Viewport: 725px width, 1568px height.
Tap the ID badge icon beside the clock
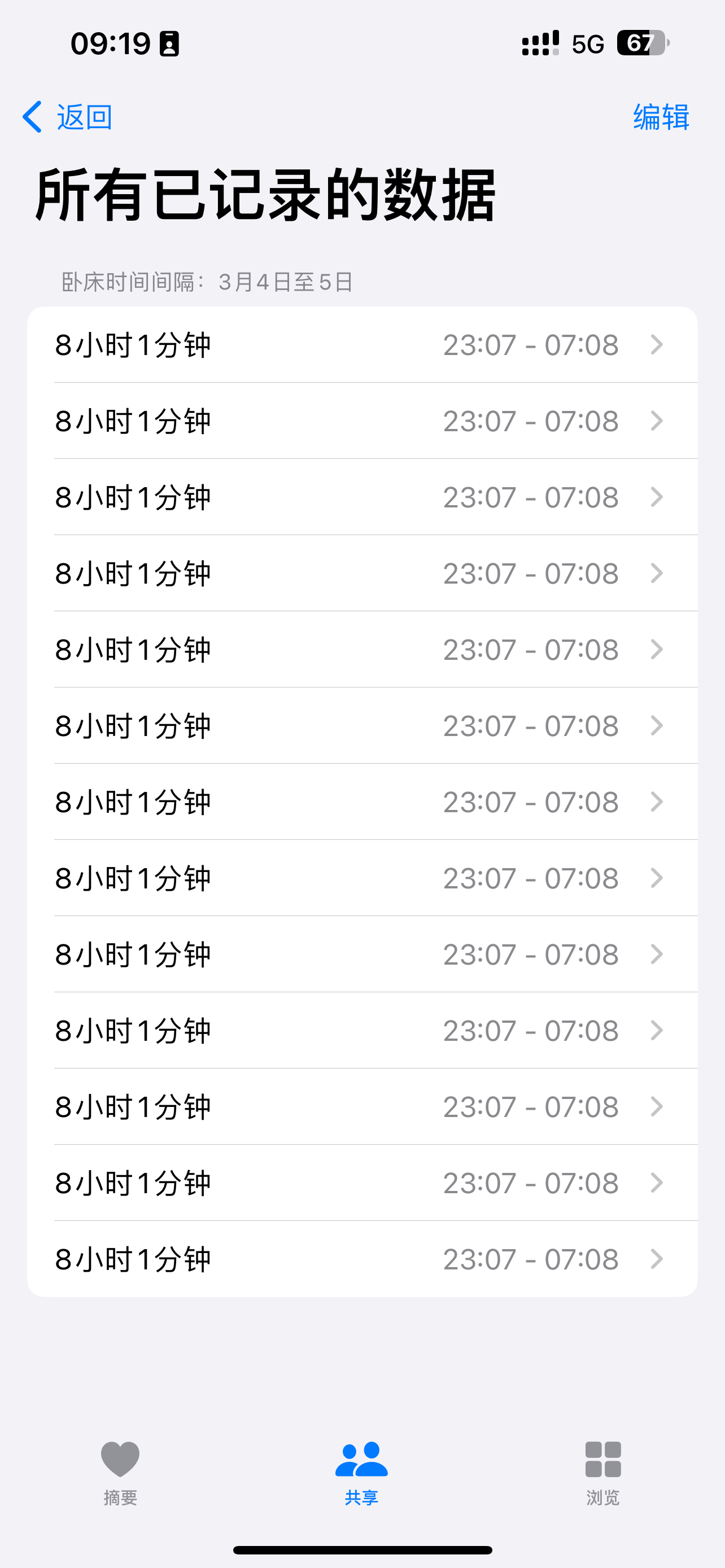pyautogui.click(x=169, y=44)
